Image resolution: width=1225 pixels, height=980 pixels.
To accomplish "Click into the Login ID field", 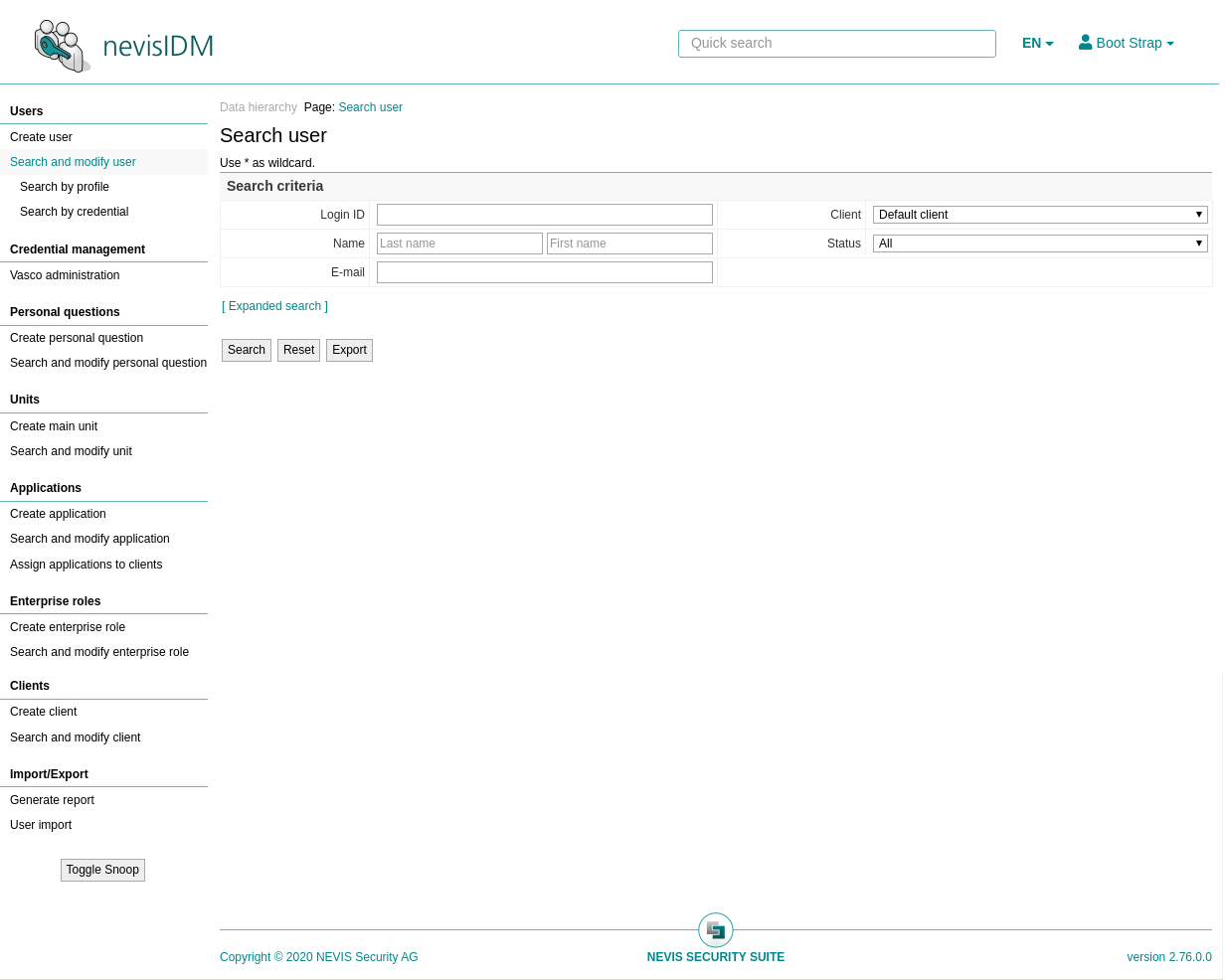I will point(544,215).
